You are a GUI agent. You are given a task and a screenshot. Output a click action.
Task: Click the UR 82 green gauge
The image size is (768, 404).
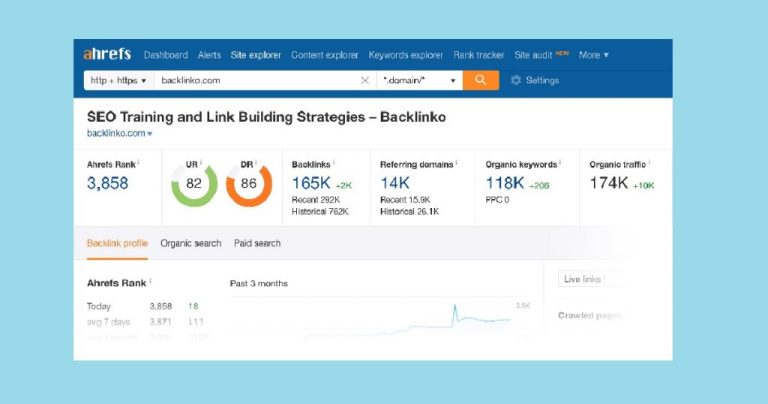pos(194,185)
